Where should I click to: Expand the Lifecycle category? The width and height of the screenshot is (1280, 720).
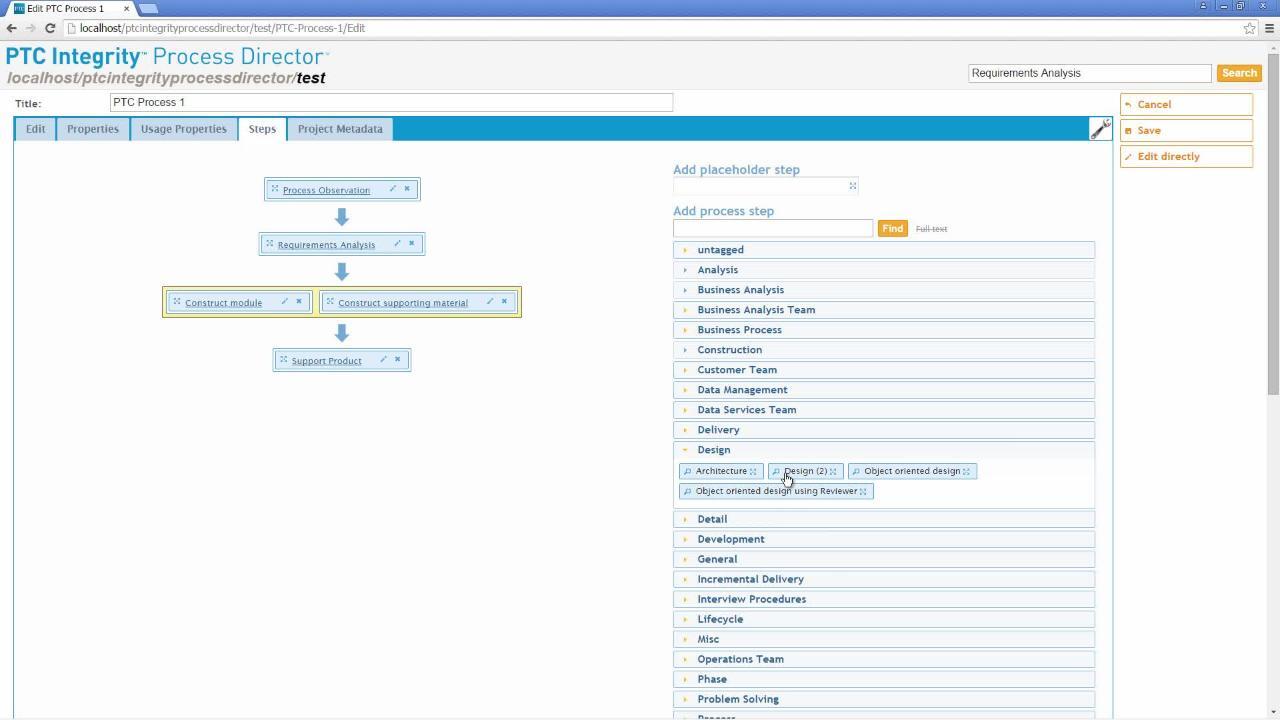coord(884,619)
